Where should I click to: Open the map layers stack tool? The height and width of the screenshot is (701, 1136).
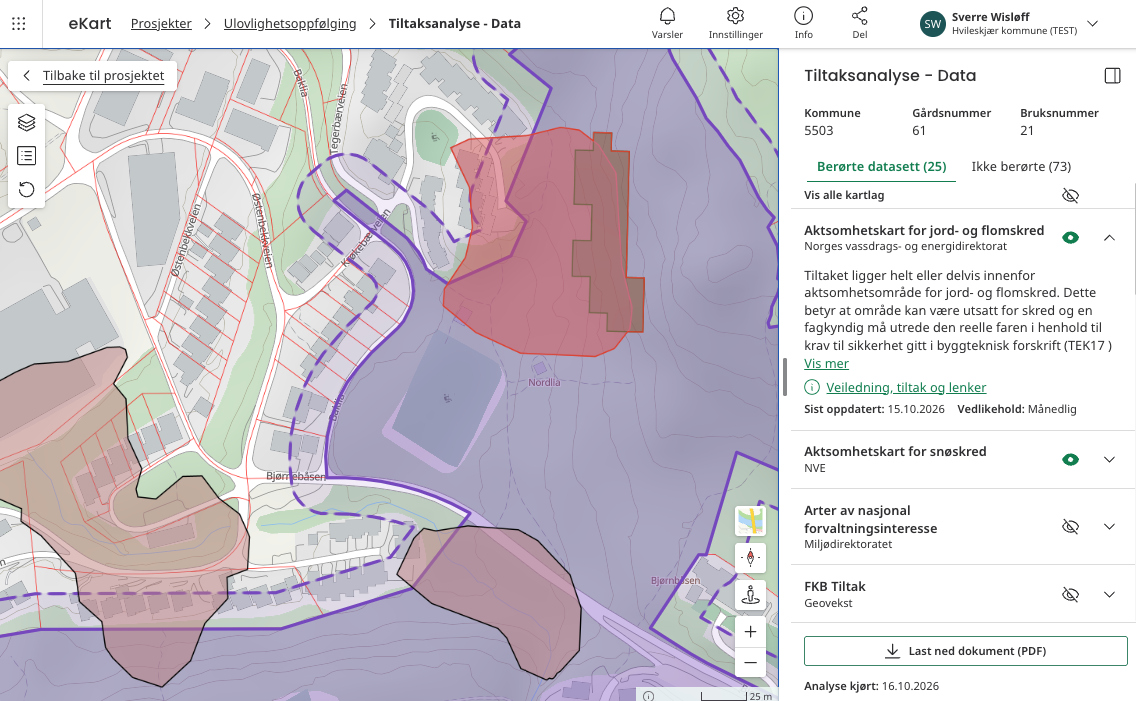coord(26,122)
